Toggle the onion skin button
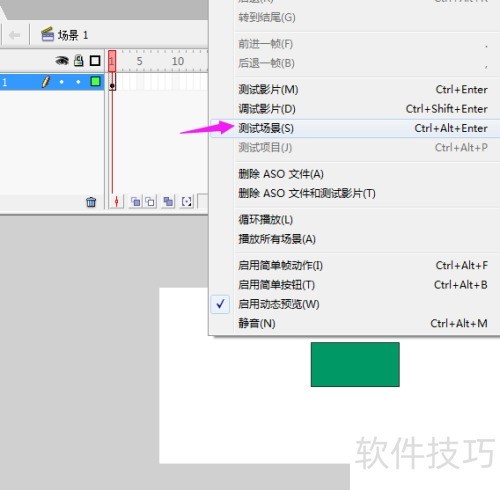This screenshot has height=490, width=500. pyautogui.click(x=136, y=202)
